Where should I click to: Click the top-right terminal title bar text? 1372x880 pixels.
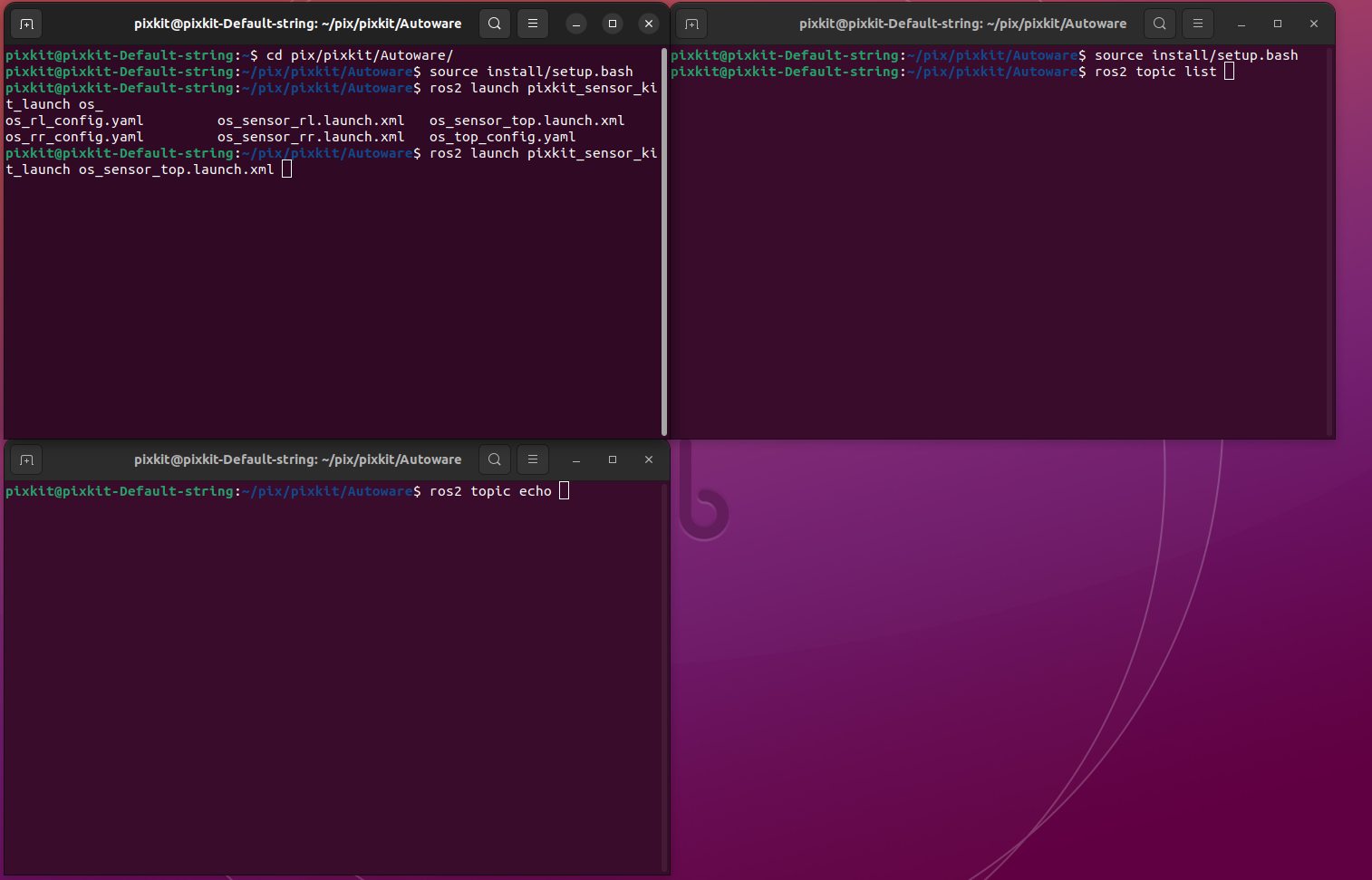[963, 24]
